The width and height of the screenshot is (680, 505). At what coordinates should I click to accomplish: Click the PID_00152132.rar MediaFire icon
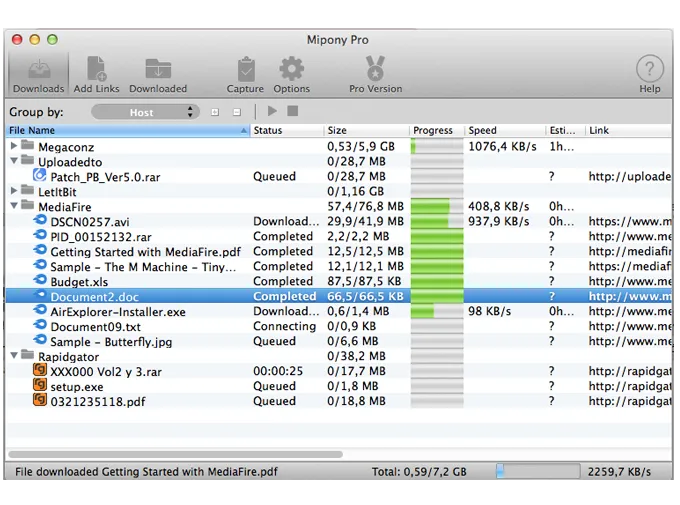[x=40, y=235]
